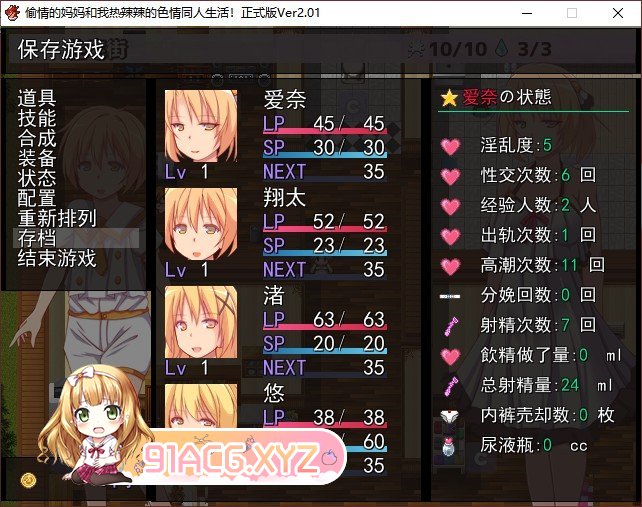The height and width of the screenshot is (507, 642).
Task: Choose 重新排列 to reorder the party
Action: 57,218
